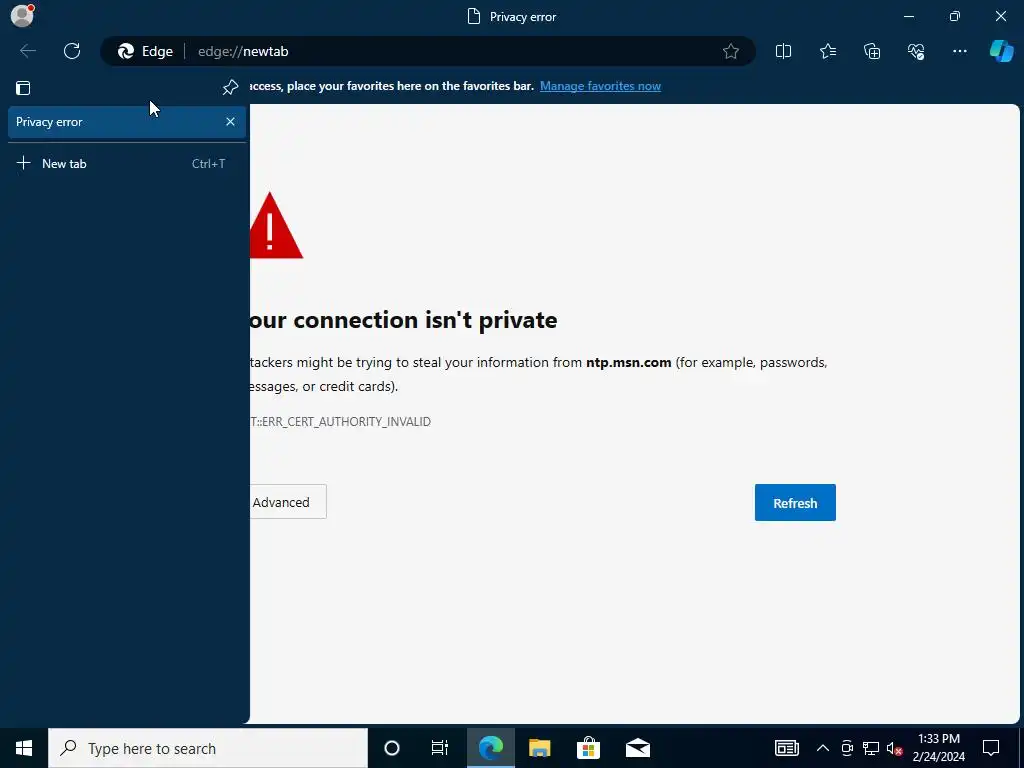Click the red warning triangle icon
This screenshot has height=768, width=1024.
tap(276, 226)
